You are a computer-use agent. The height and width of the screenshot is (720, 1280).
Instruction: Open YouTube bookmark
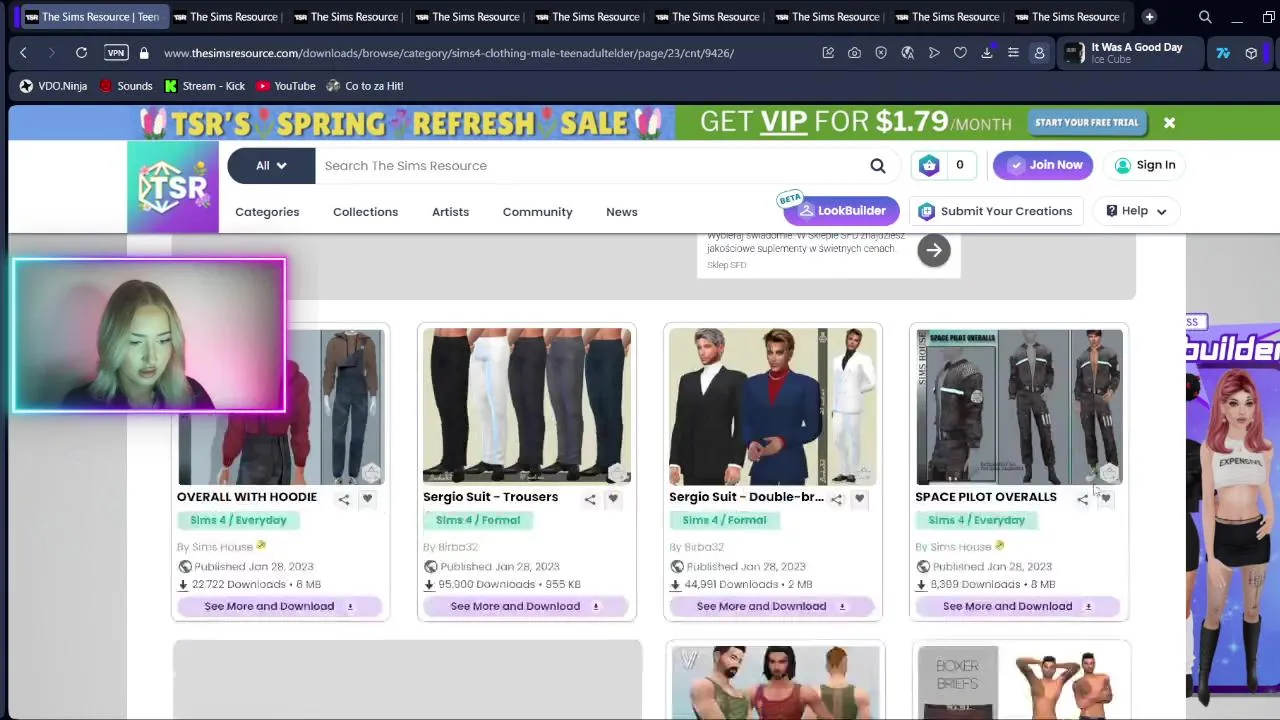[285, 86]
